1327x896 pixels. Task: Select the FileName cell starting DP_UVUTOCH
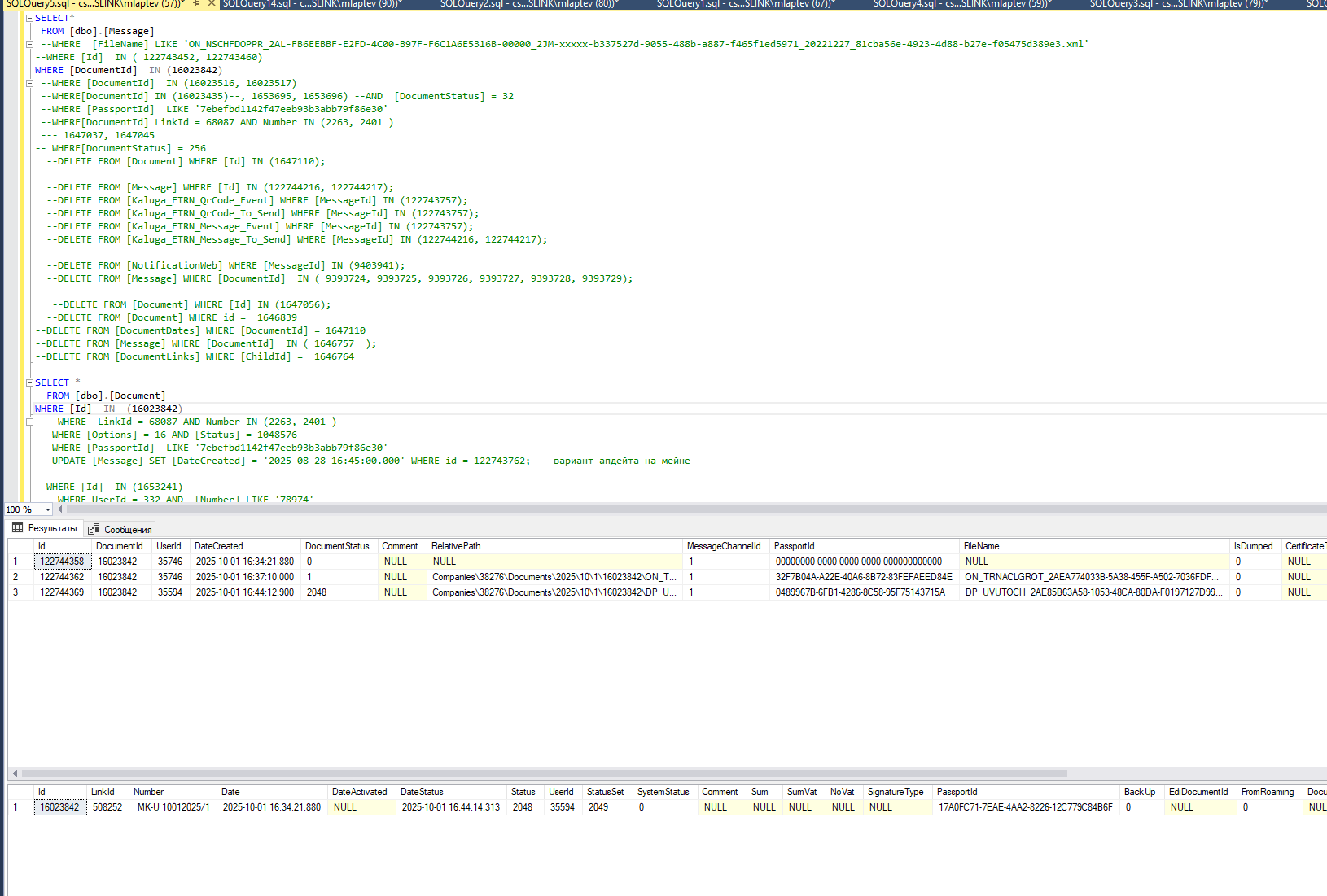pos(1093,592)
